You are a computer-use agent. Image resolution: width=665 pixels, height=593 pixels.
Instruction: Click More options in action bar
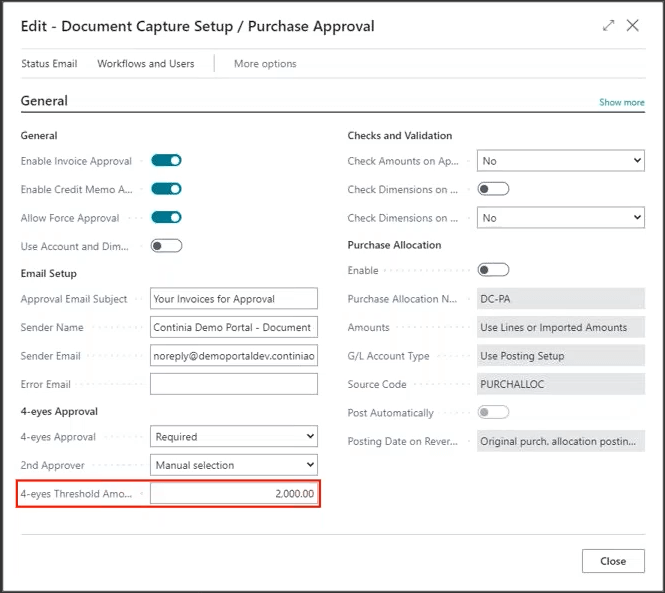point(265,64)
